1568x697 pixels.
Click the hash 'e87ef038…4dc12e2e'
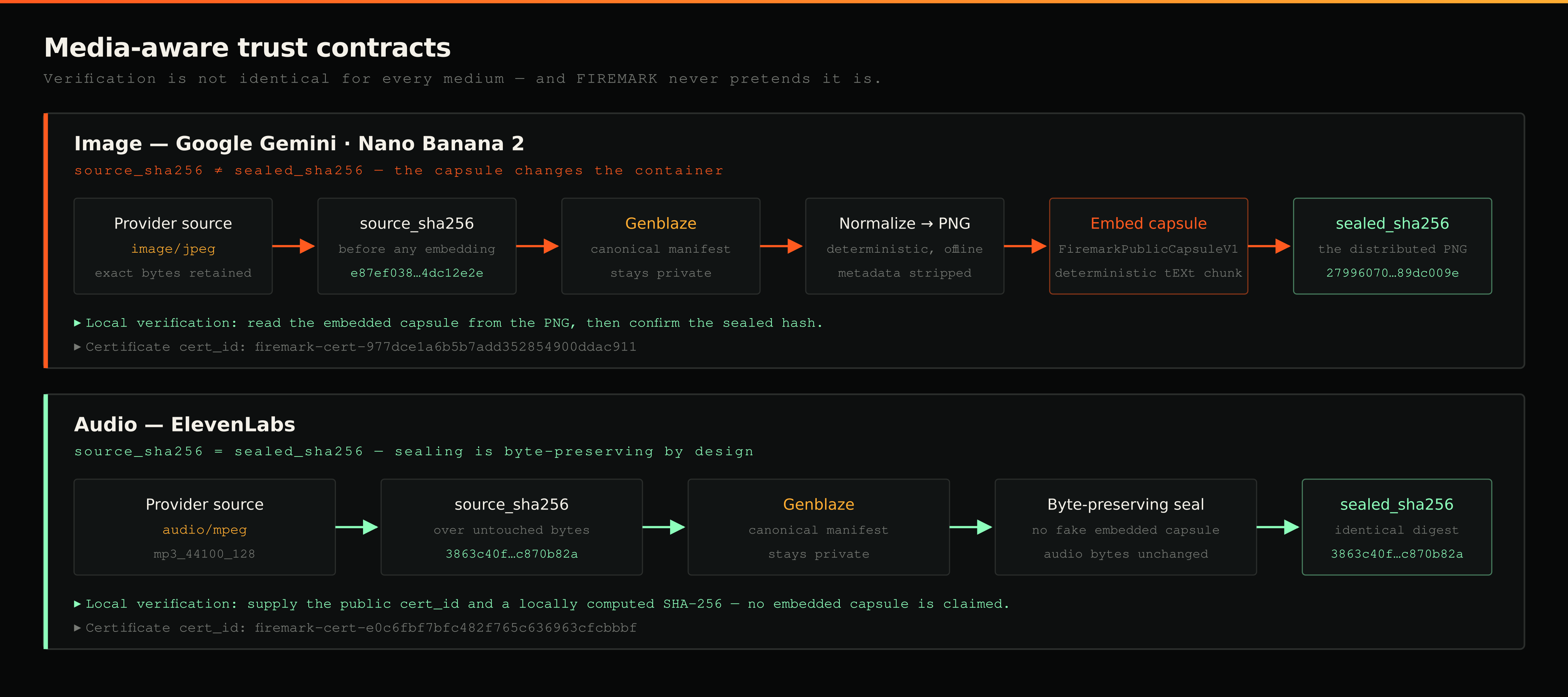tap(417, 273)
